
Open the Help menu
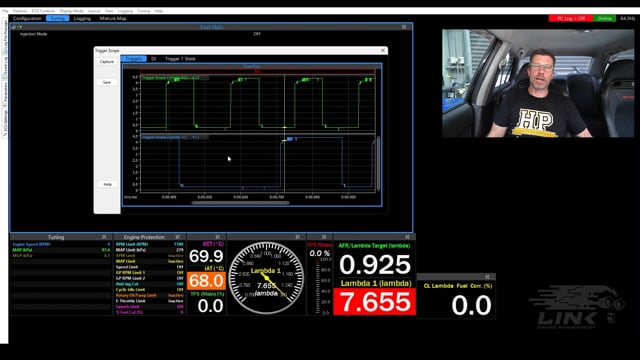pos(159,11)
